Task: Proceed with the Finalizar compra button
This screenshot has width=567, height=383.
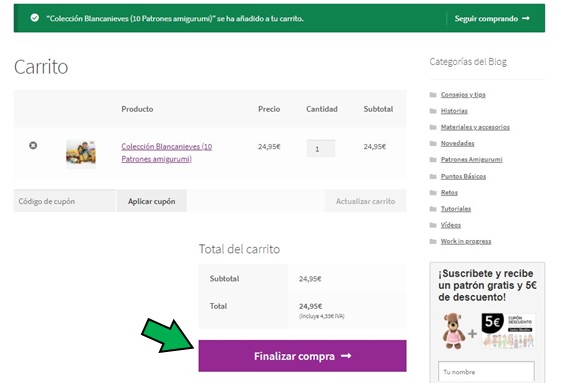Action: [x=302, y=356]
